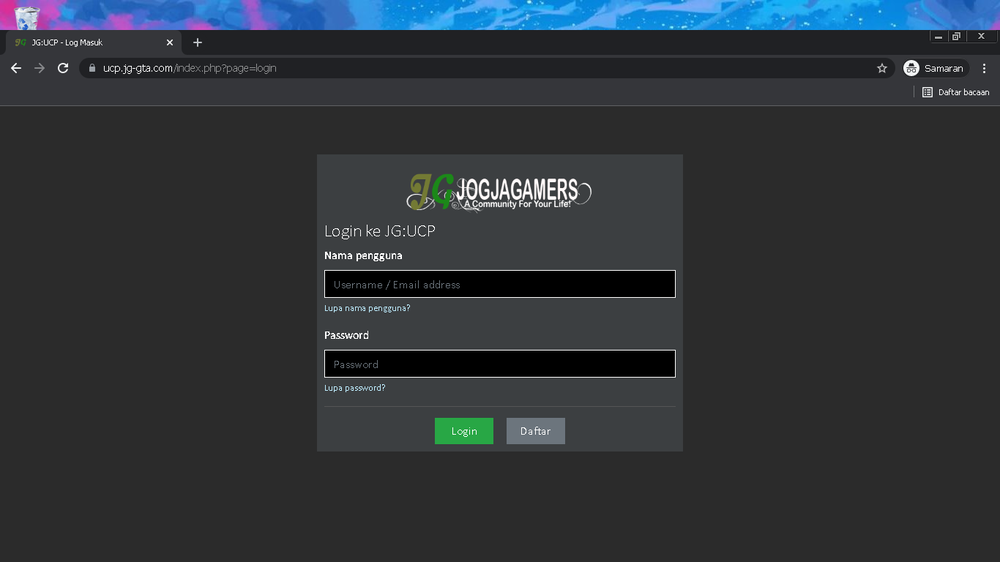The image size is (1000, 562).
Task: Open the Samaran incognito profile button
Action: pos(935,68)
